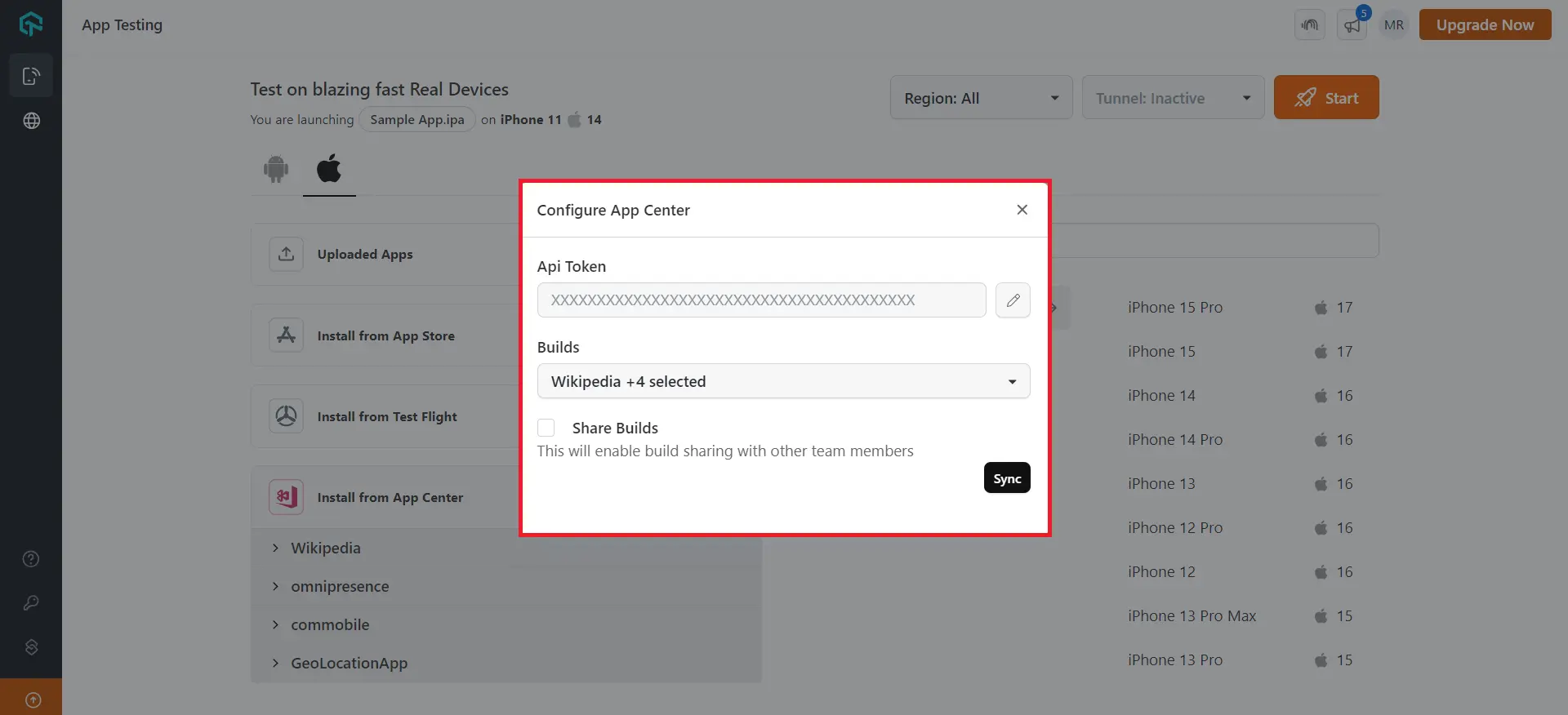
Task: Click the help question mark sidebar icon
Action: point(31,559)
